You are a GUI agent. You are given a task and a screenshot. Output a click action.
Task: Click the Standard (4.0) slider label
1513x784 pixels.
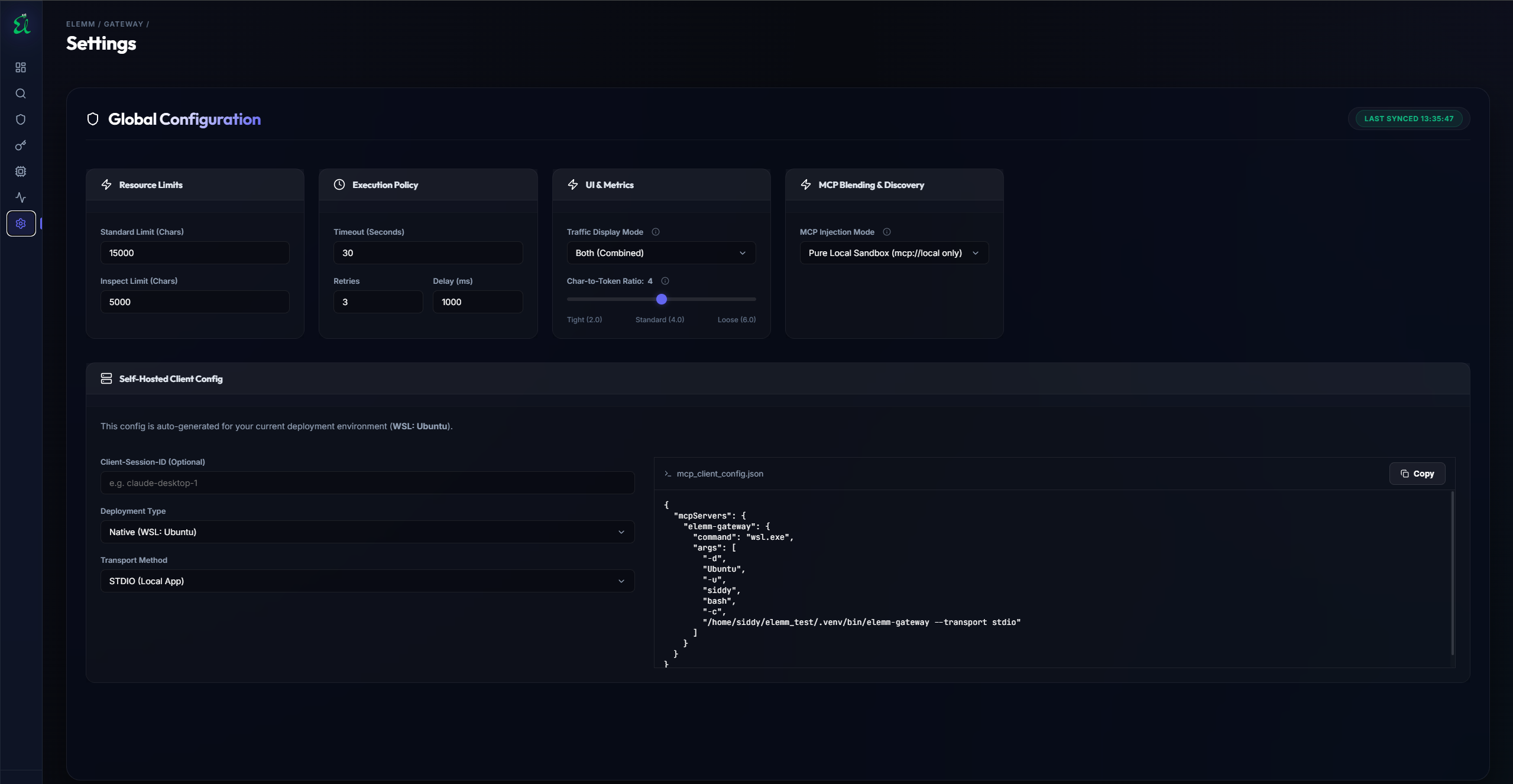pos(660,320)
